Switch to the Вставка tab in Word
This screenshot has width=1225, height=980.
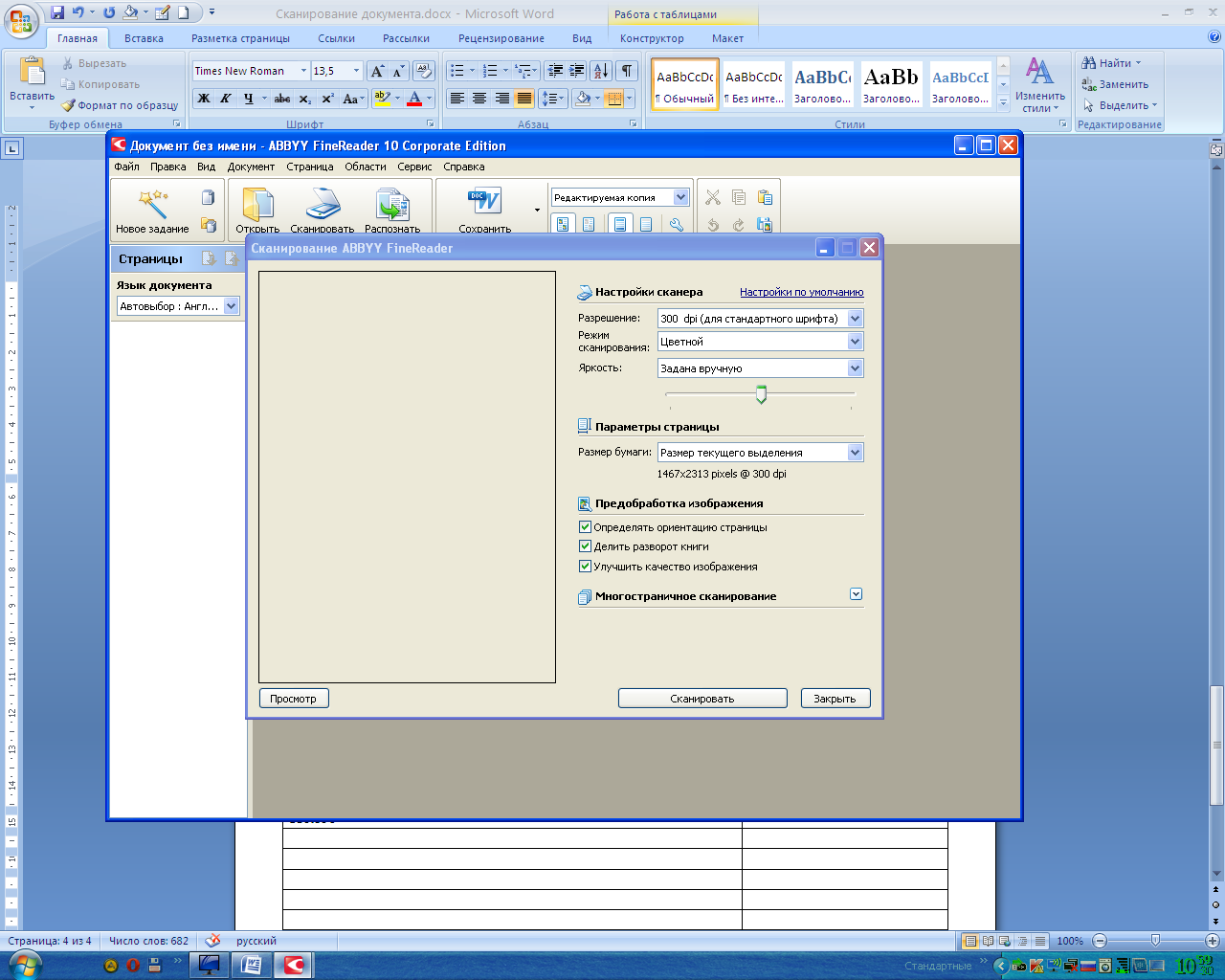point(144,38)
